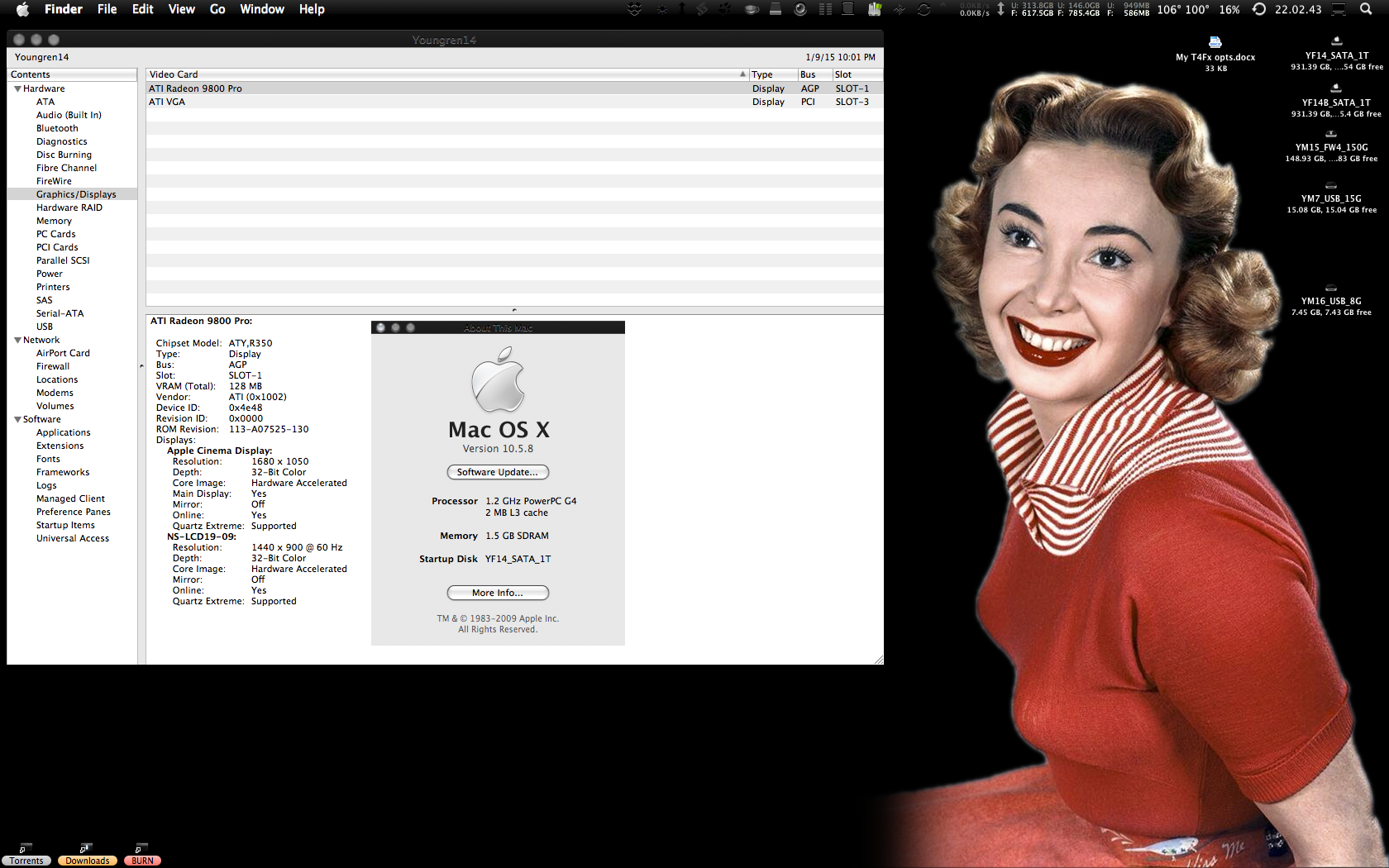Select PCI Cards in the sidebar
Image resolution: width=1389 pixels, height=868 pixels.
[x=57, y=247]
